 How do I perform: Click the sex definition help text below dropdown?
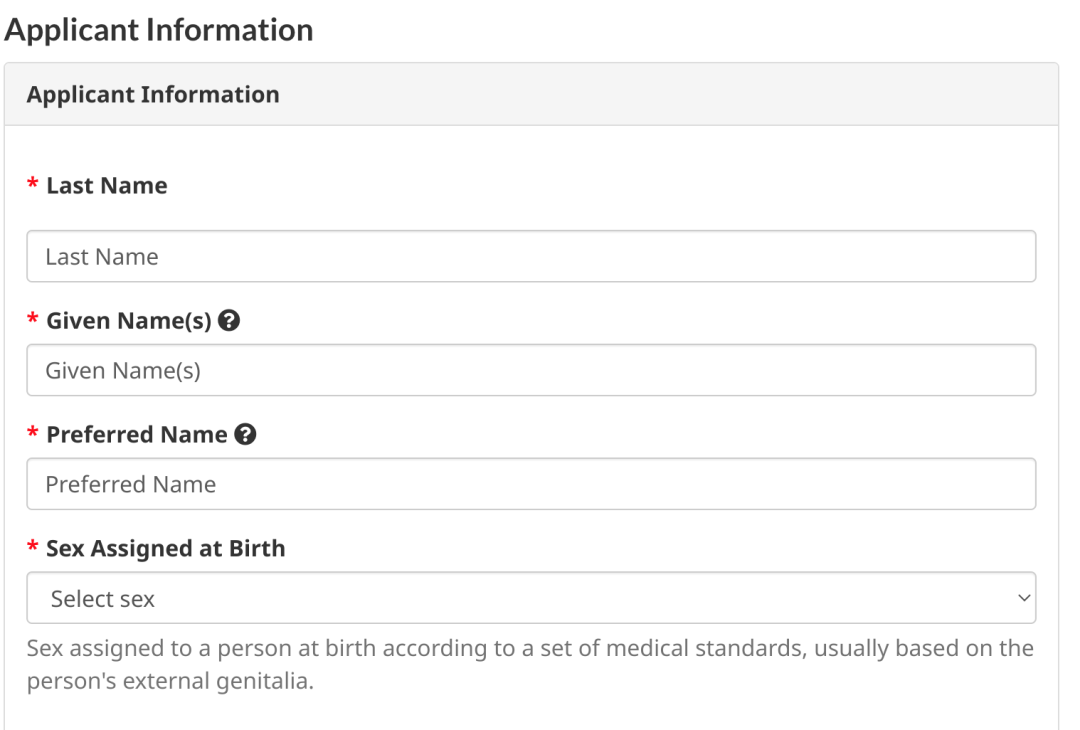coord(530,648)
